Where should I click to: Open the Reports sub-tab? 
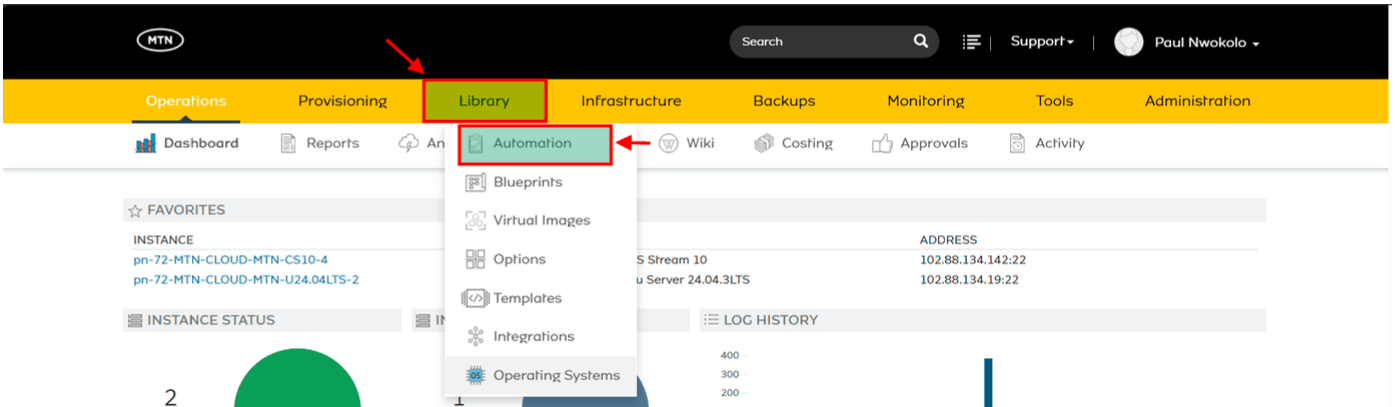point(320,143)
